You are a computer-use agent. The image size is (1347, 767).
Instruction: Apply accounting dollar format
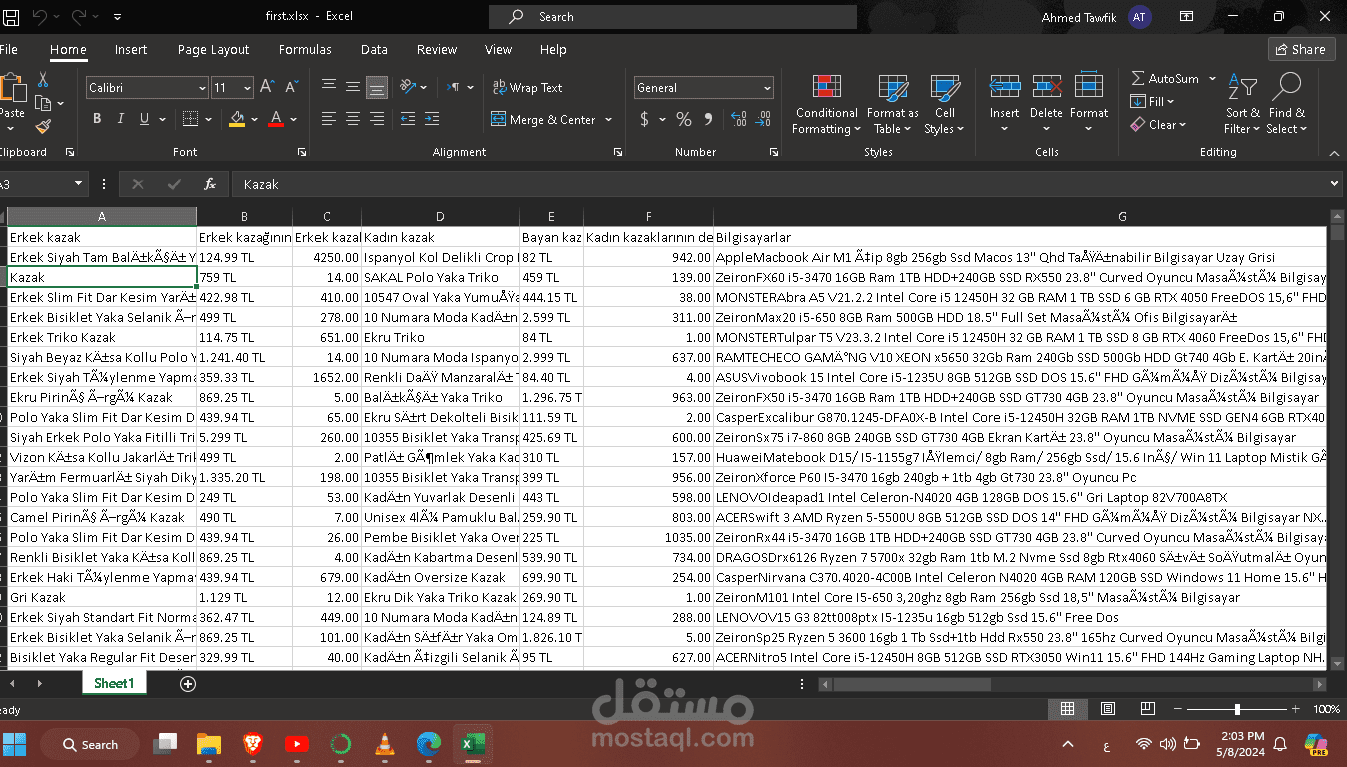645,120
